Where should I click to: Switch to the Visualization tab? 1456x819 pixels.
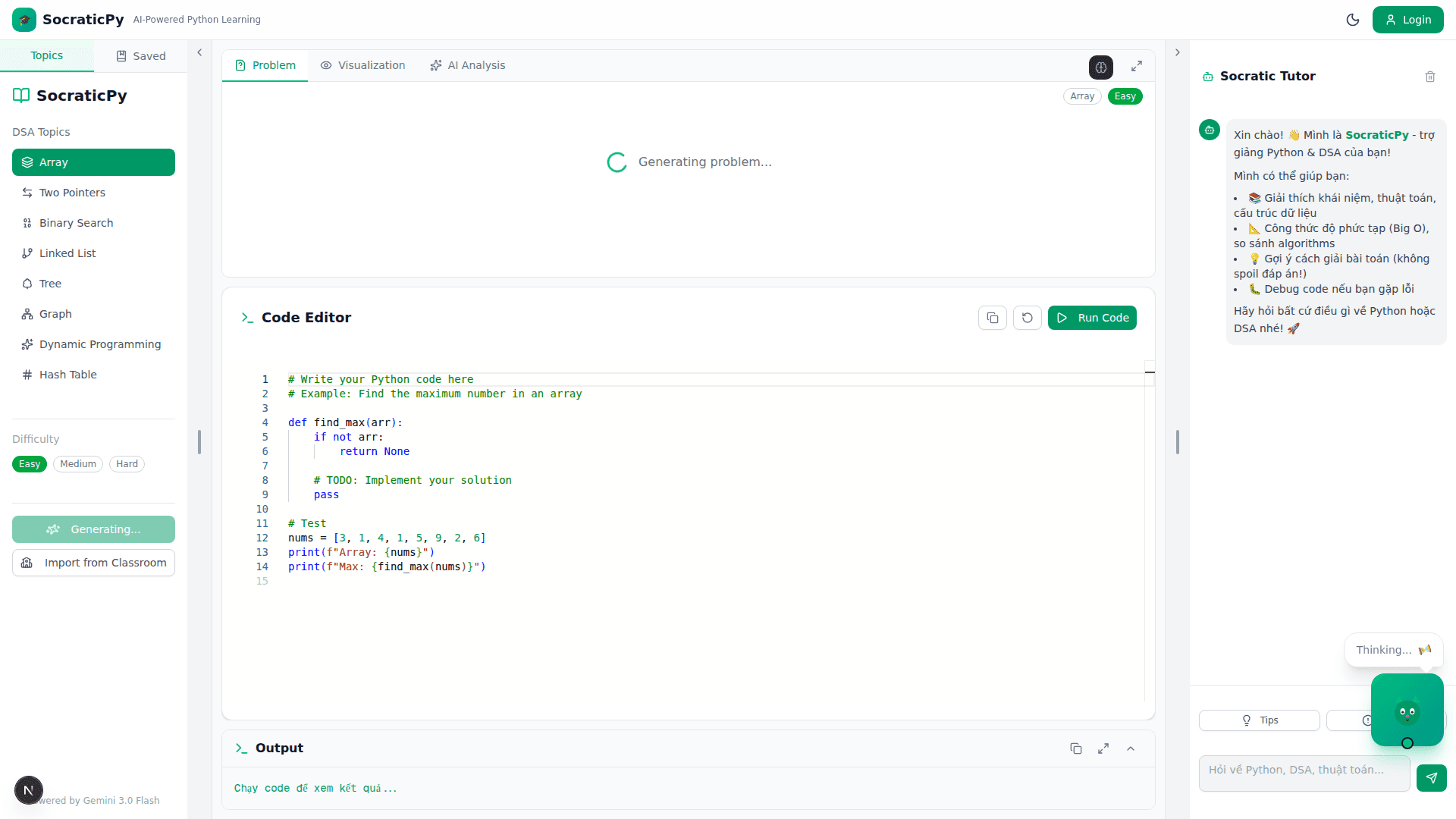click(x=362, y=65)
